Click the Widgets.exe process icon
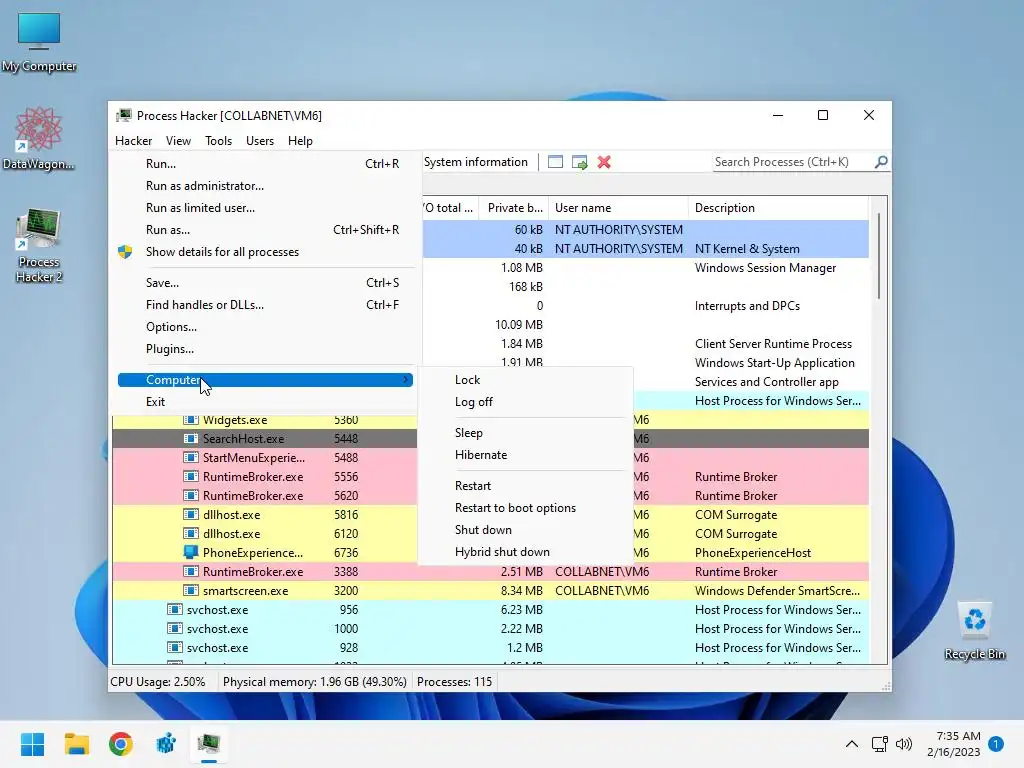The width and height of the screenshot is (1024, 768). (191, 420)
